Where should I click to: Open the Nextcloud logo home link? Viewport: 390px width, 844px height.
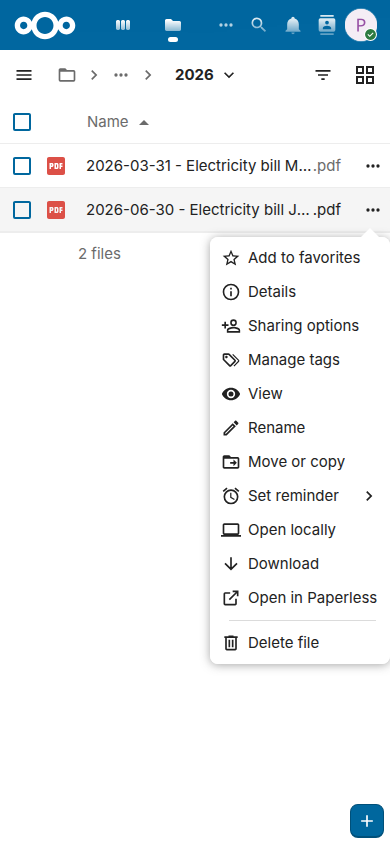pyautogui.click(x=45, y=25)
